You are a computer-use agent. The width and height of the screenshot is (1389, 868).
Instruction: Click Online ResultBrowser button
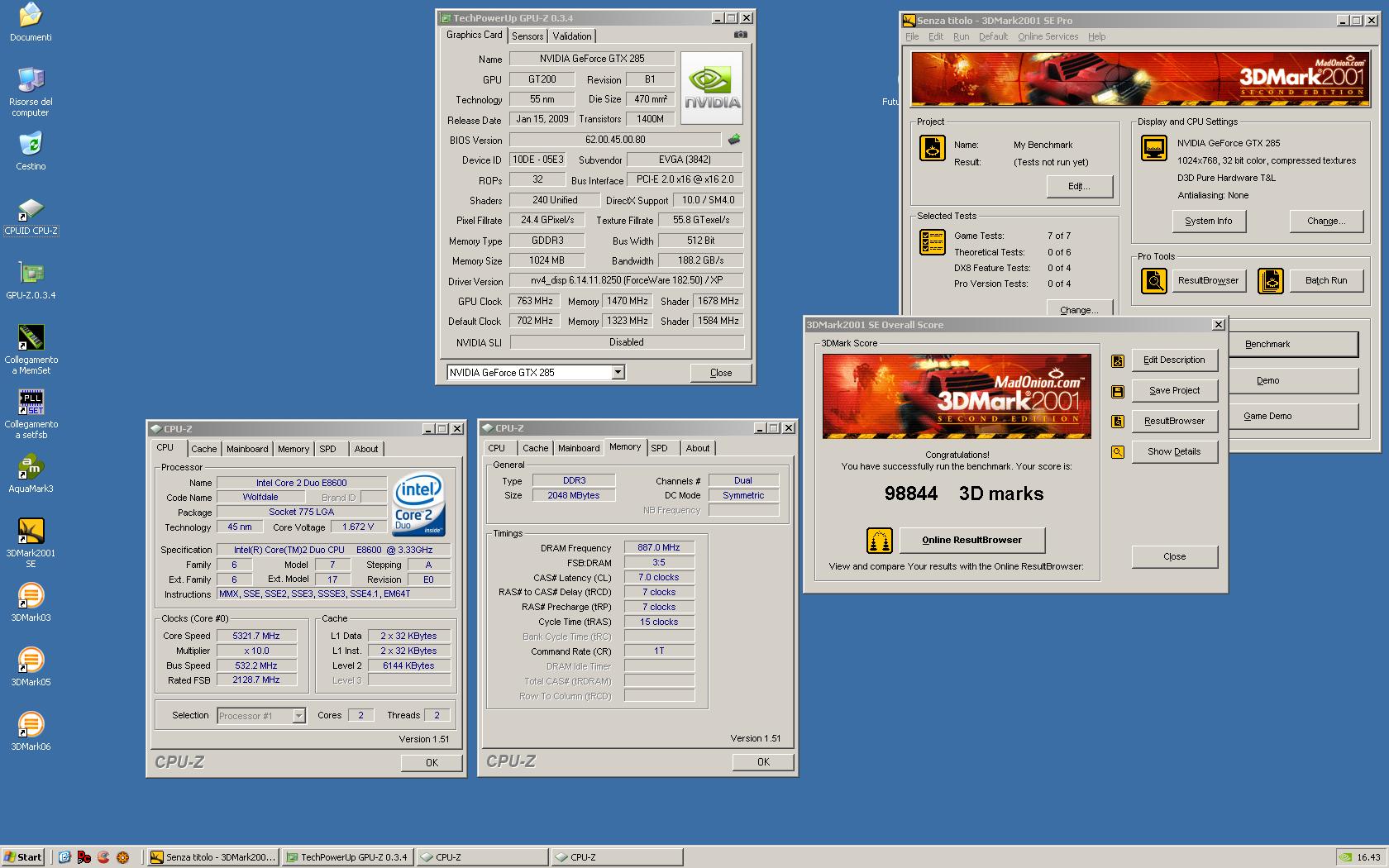[x=971, y=541]
